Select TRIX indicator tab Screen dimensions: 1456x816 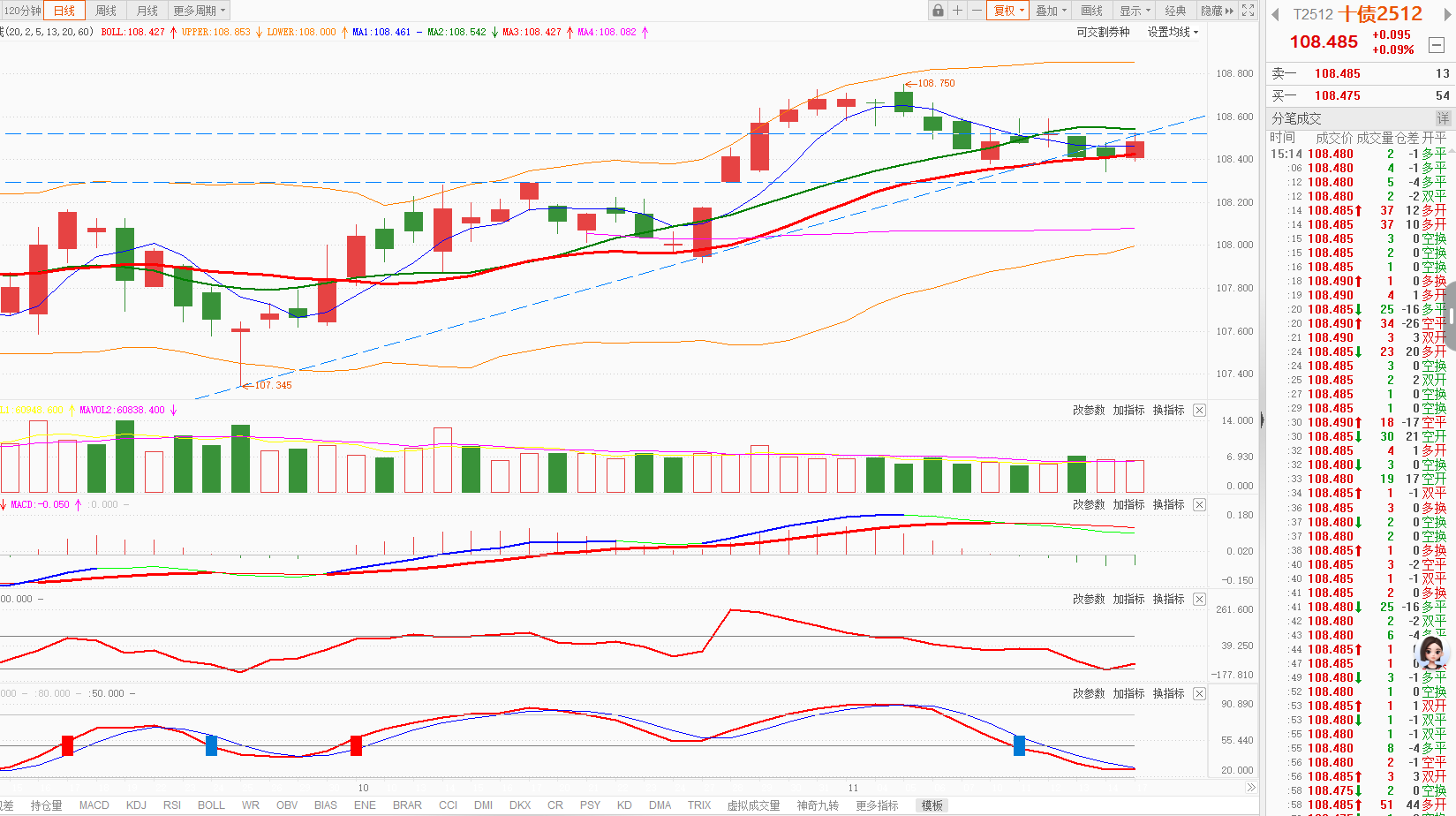coord(699,805)
